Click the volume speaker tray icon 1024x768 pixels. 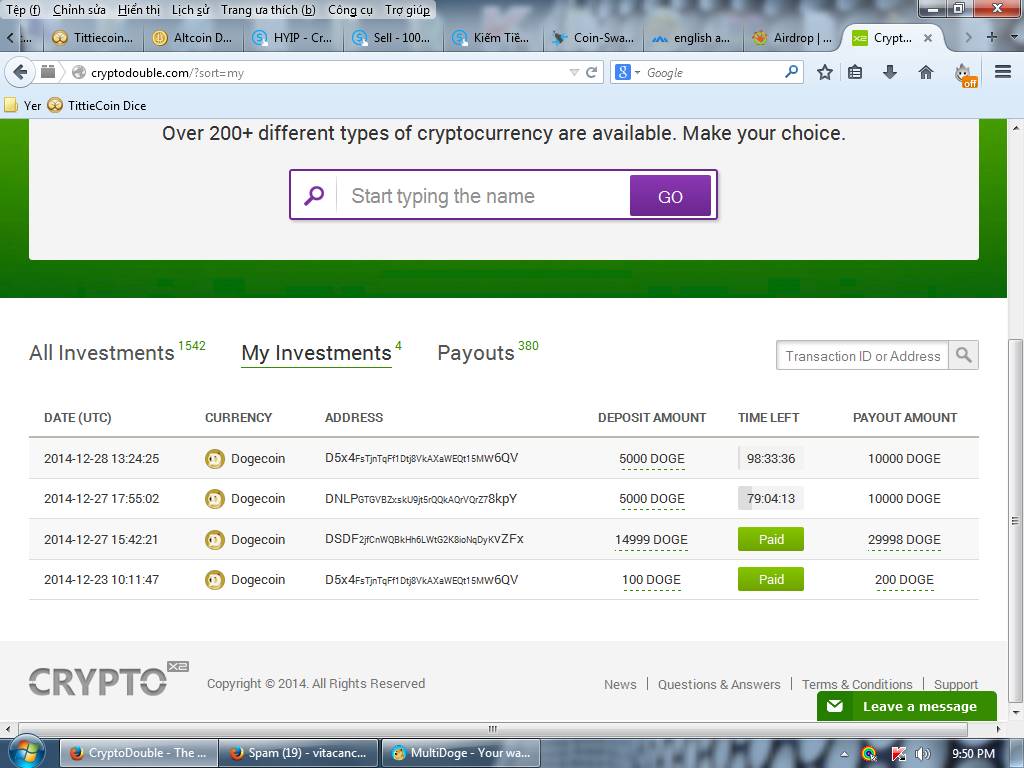click(922, 754)
